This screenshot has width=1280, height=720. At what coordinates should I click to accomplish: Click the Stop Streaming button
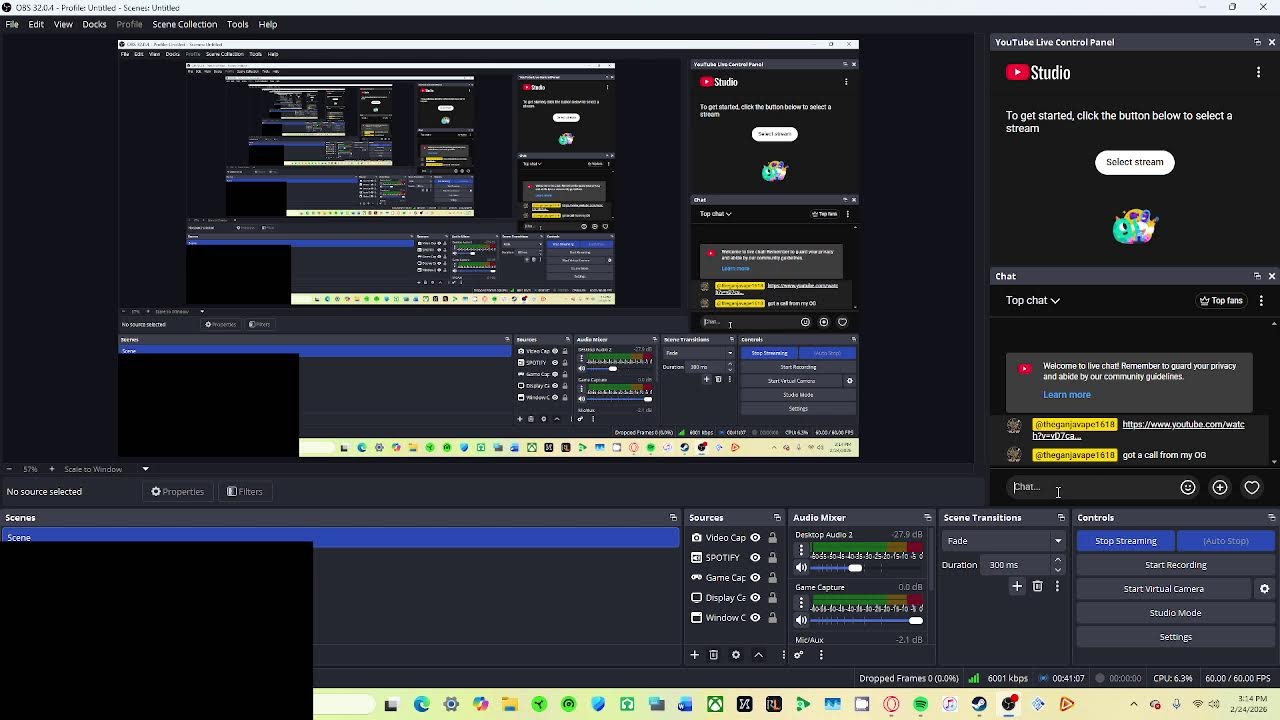click(x=1126, y=541)
